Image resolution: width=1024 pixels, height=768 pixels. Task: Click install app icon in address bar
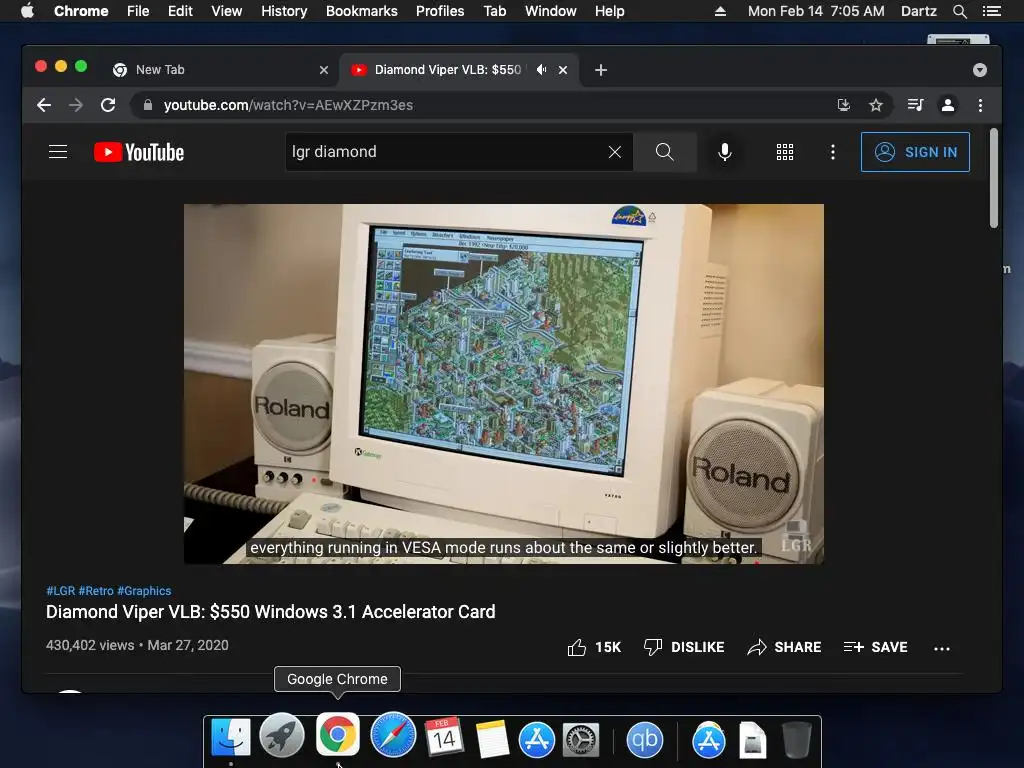844,105
